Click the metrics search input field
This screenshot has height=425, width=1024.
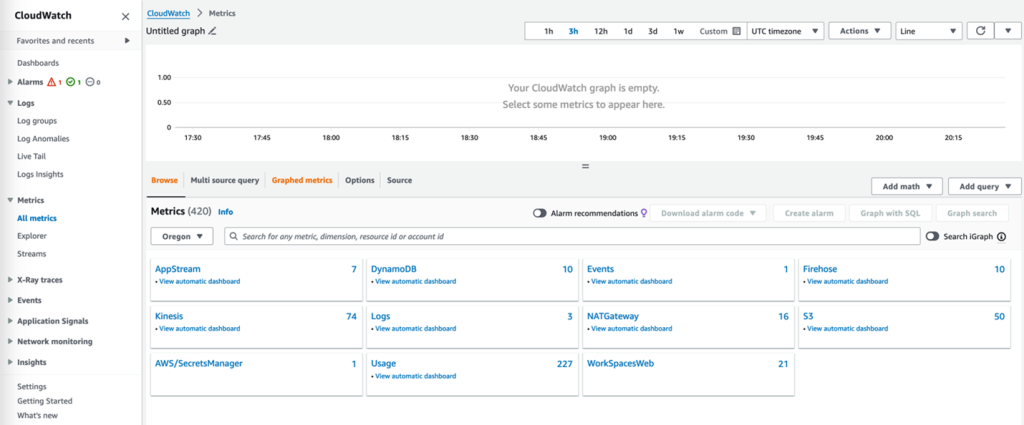coord(572,236)
